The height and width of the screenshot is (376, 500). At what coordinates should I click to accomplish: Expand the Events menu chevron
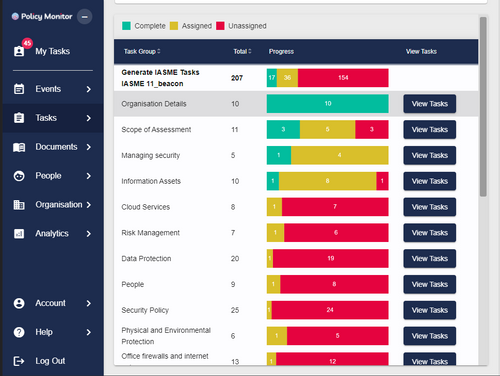88,89
